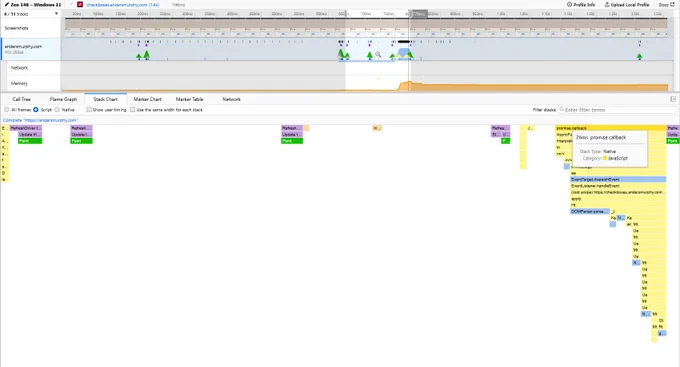Select the Stack Chart tab
The height and width of the screenshot is (367, 680).
click(105, 99)
